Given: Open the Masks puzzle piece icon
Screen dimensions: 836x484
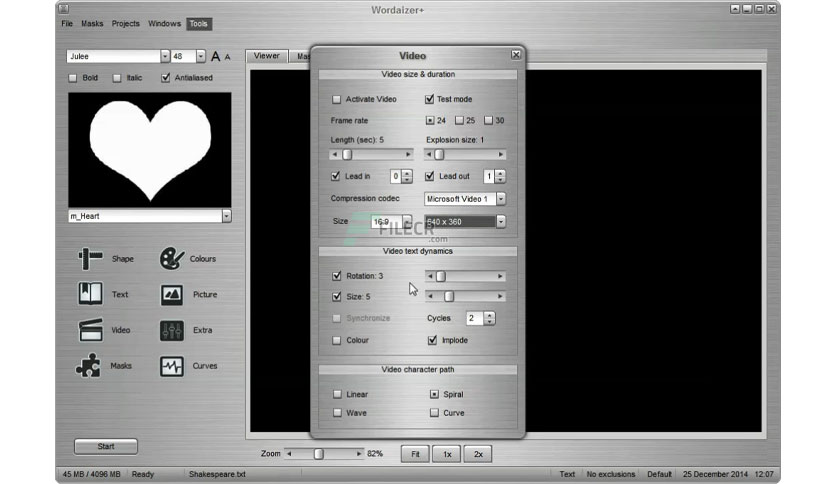Looking at the screenshot, I should pyautogui.click(x=88, y=366).
